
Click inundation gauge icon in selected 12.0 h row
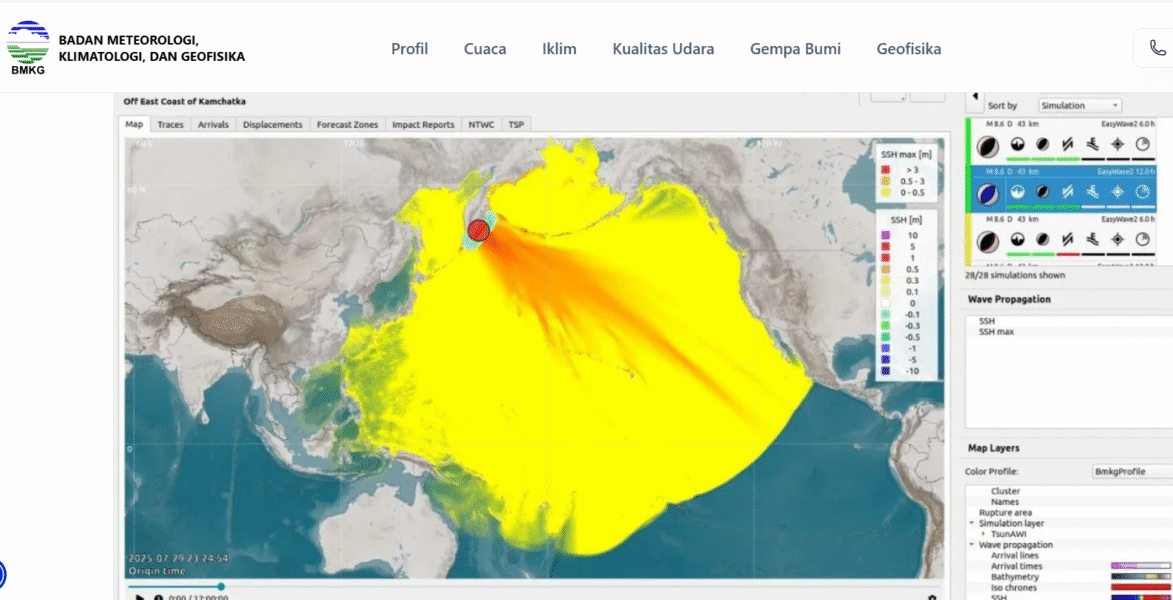click(1092, 192)
